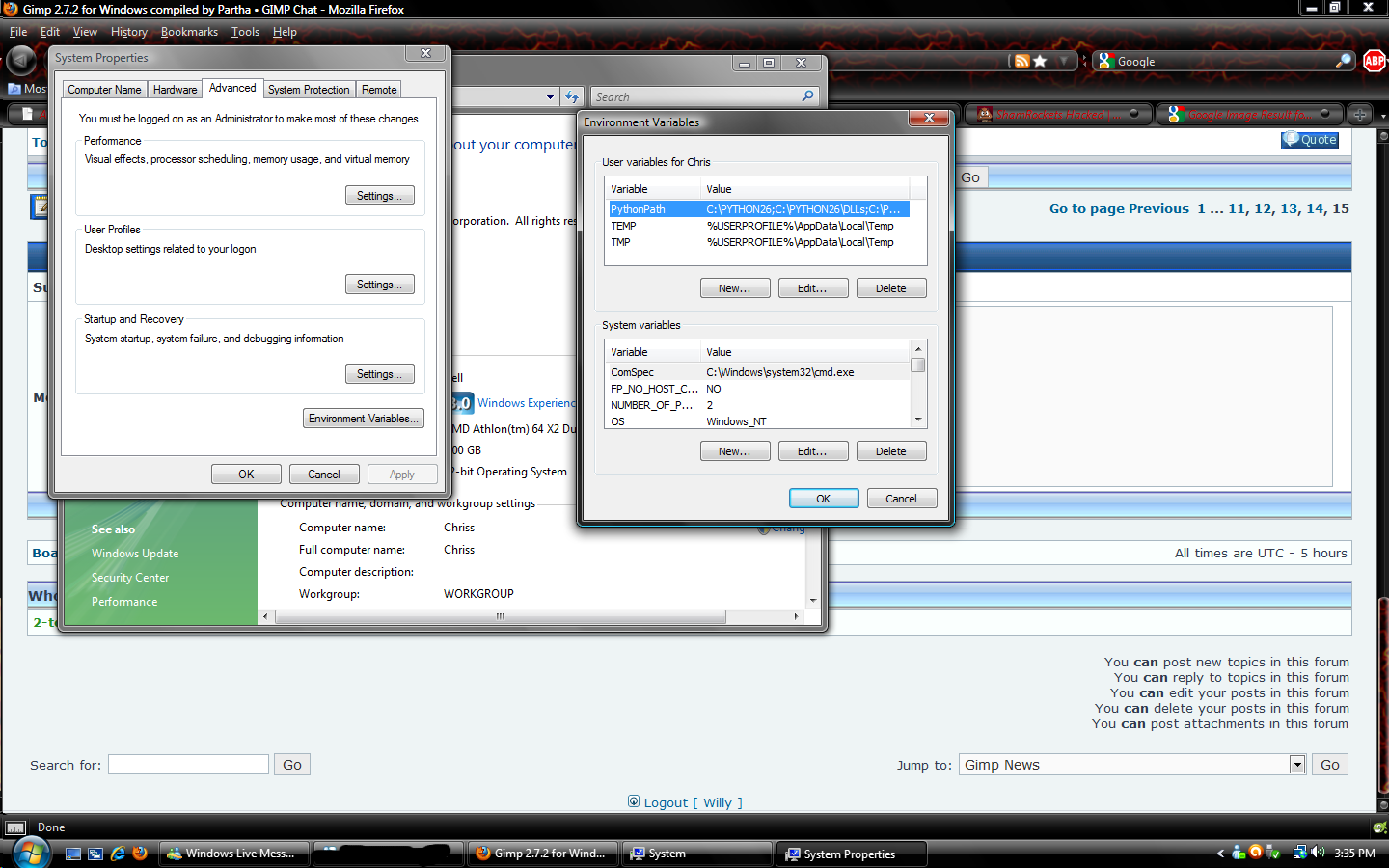
Task: Open the History menu in Firefox
Action: tap(129, 32)
